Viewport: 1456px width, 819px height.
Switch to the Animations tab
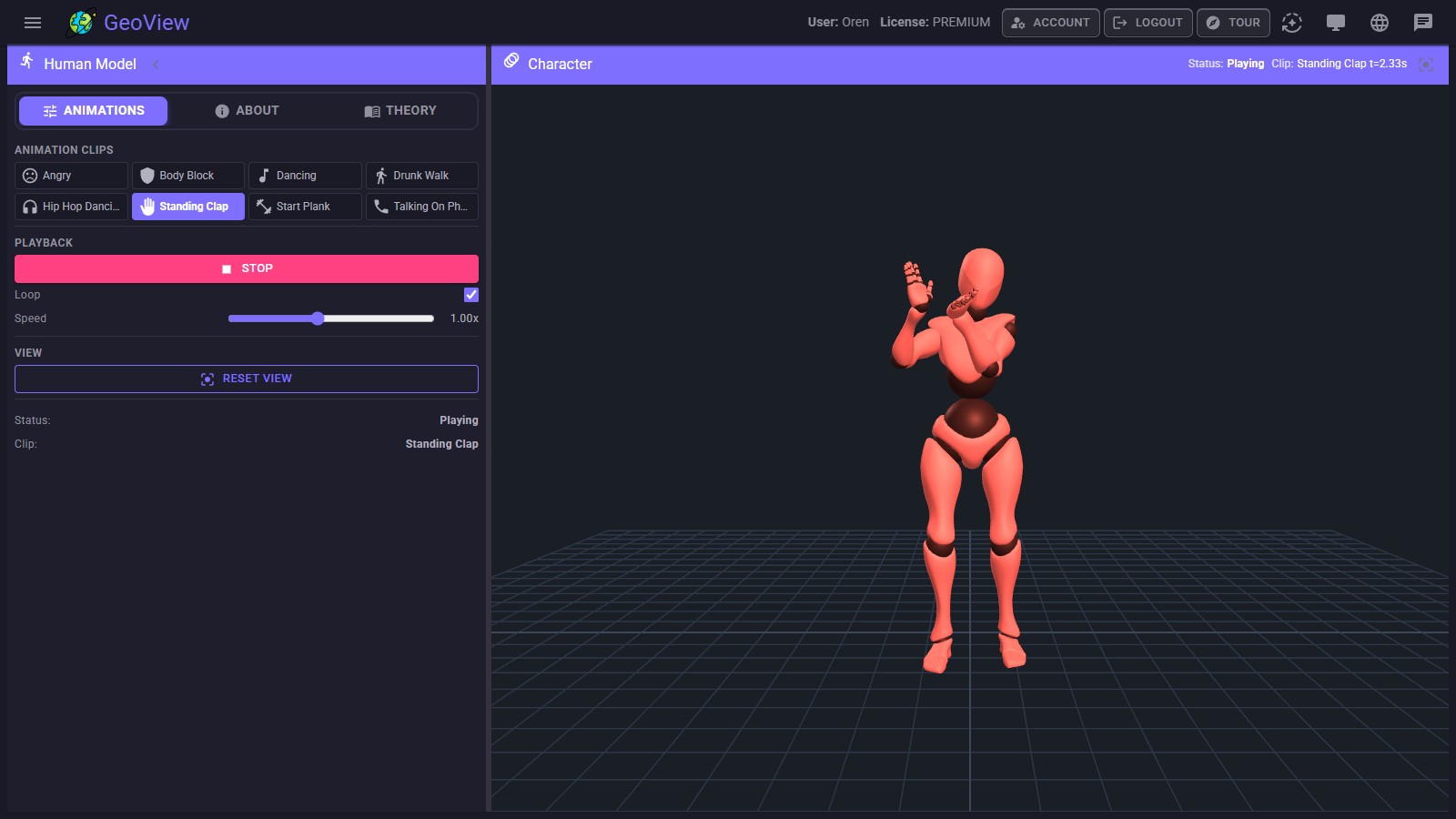[93, 111]
